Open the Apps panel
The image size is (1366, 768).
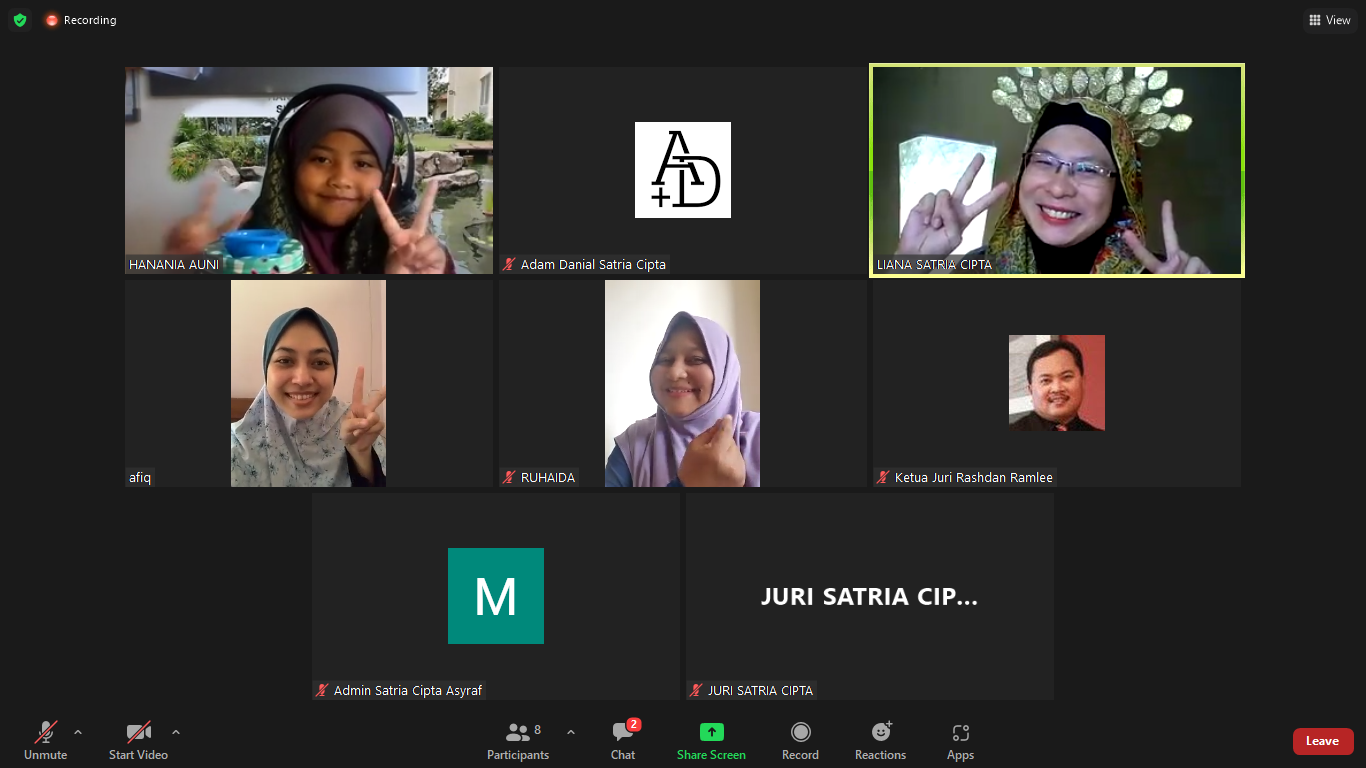pos(960,740)
